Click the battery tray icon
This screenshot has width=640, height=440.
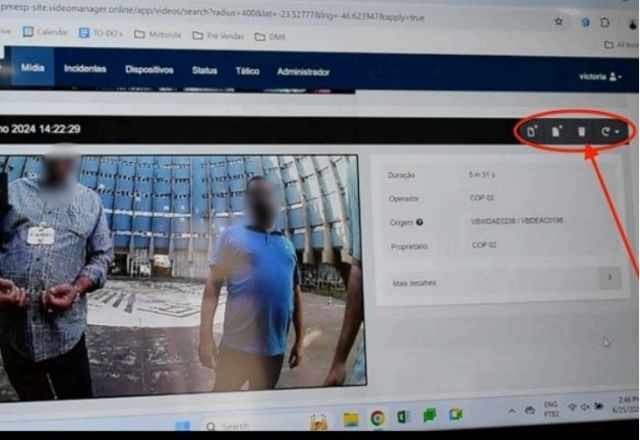point(599,406)
